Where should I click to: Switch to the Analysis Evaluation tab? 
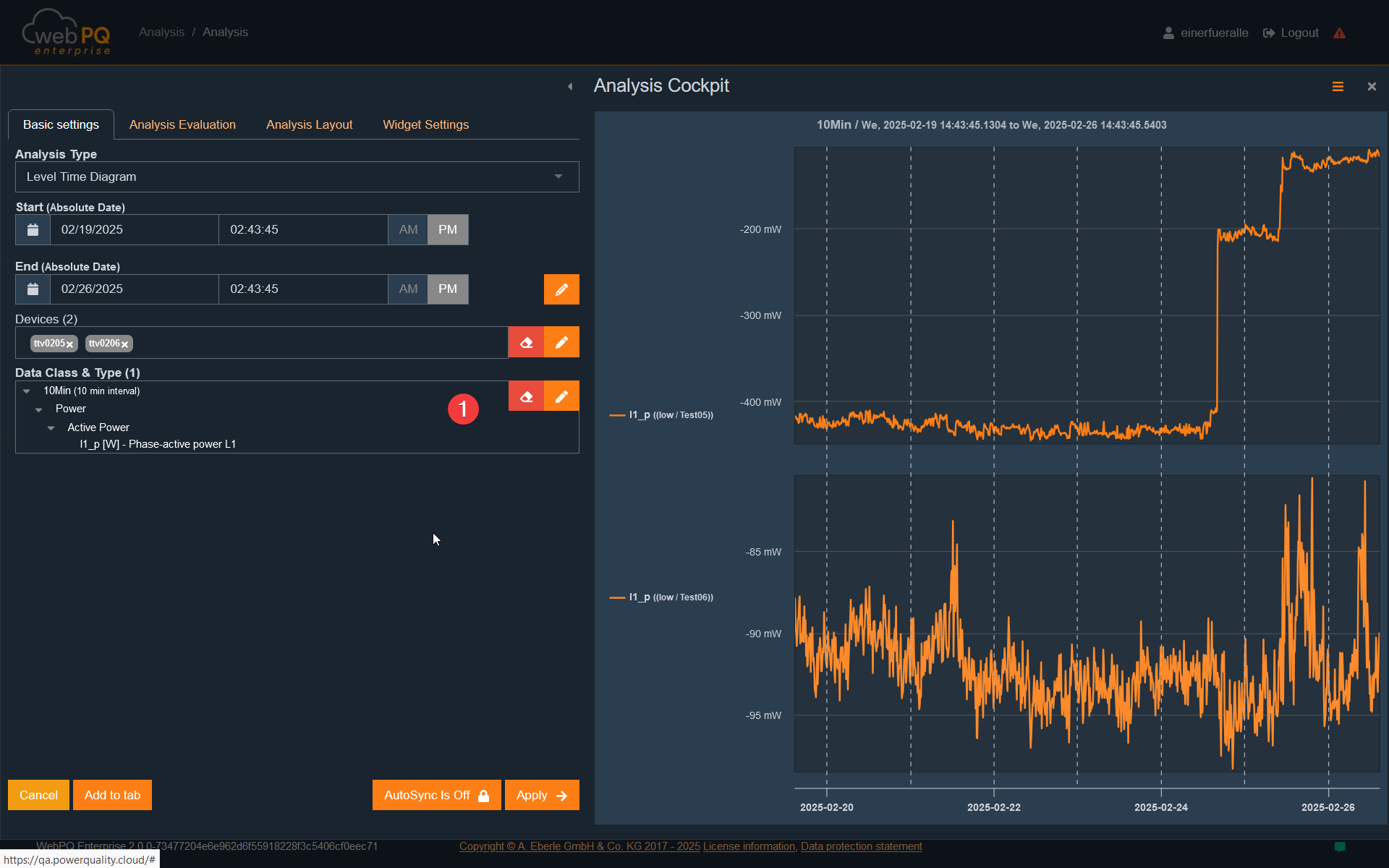182,124
